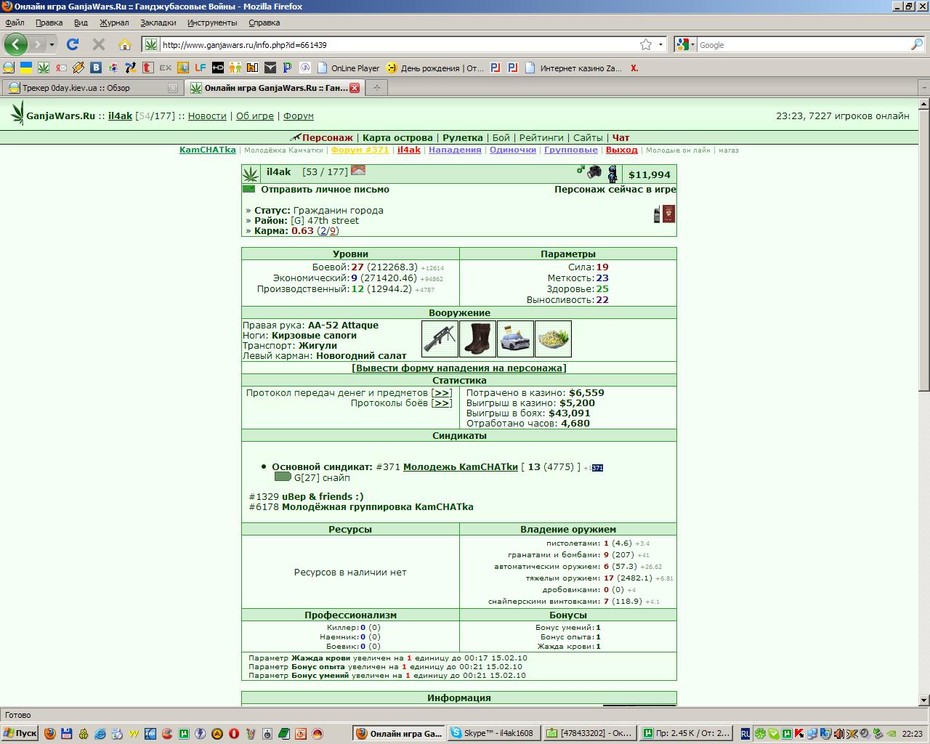
Task: Click the Home page icon
Action: click(x=125, y=44)
